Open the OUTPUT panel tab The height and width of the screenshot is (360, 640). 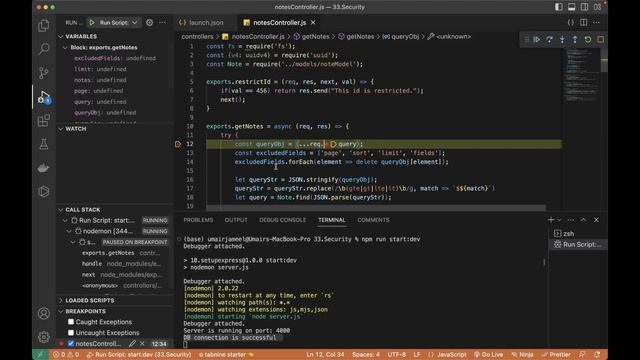(236, 220)
